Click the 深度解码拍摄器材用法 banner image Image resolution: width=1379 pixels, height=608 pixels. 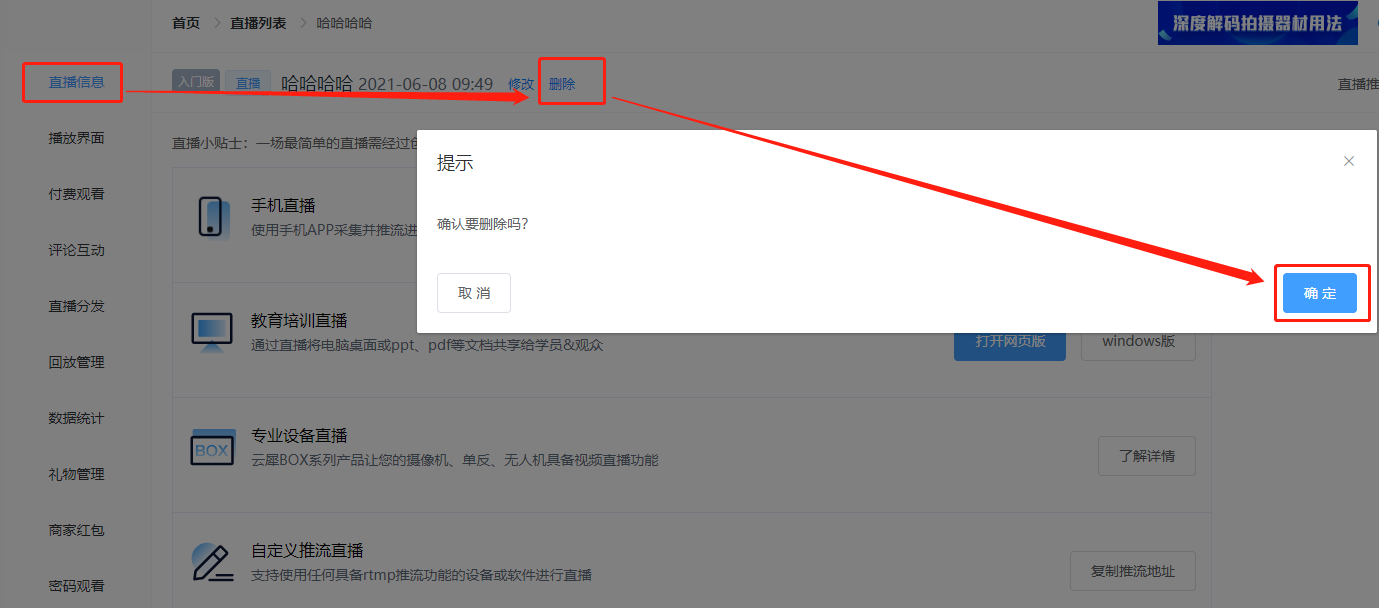[1258, 22]
